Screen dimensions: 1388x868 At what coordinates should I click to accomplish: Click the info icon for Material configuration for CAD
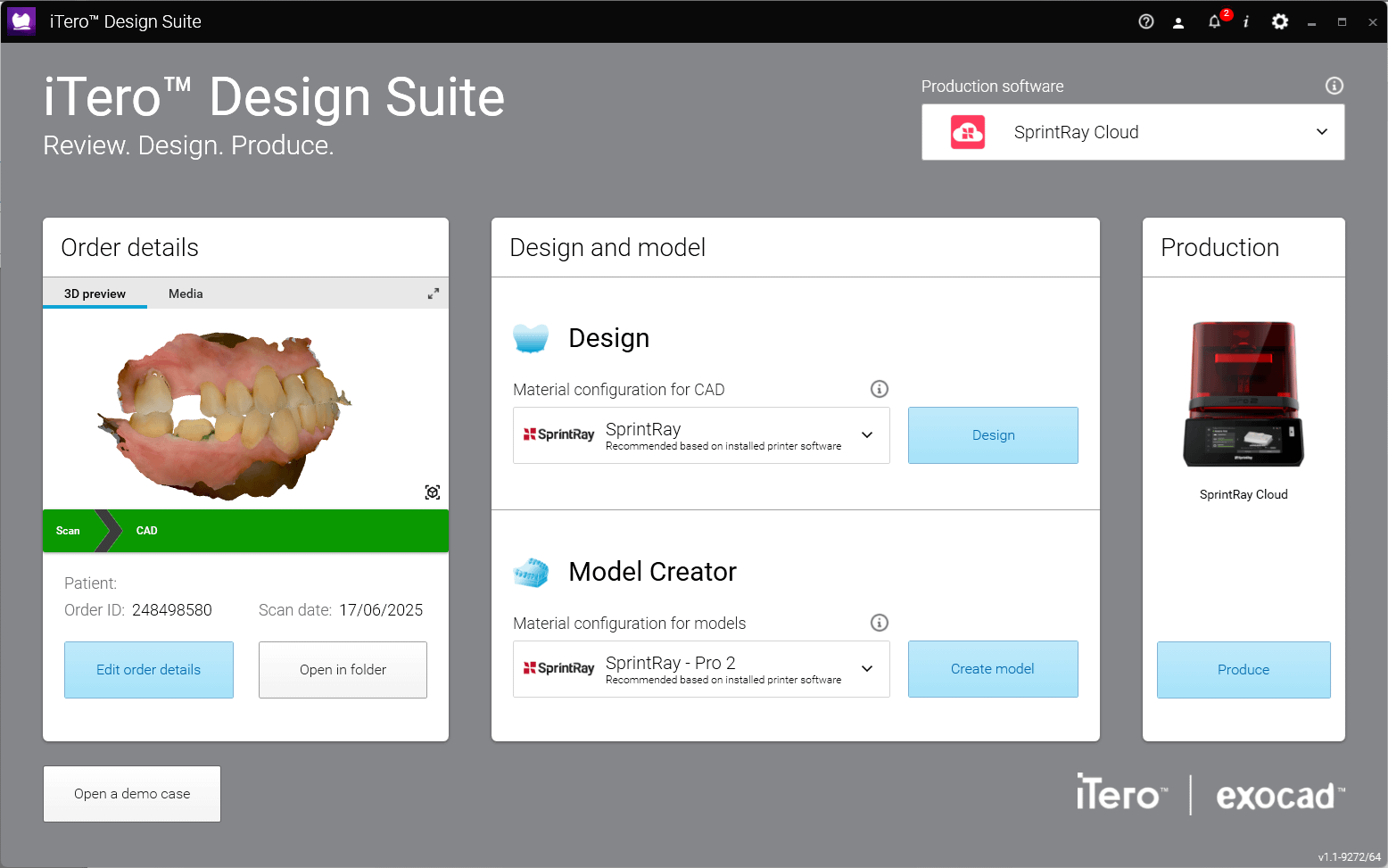click(x=879, y=389)
